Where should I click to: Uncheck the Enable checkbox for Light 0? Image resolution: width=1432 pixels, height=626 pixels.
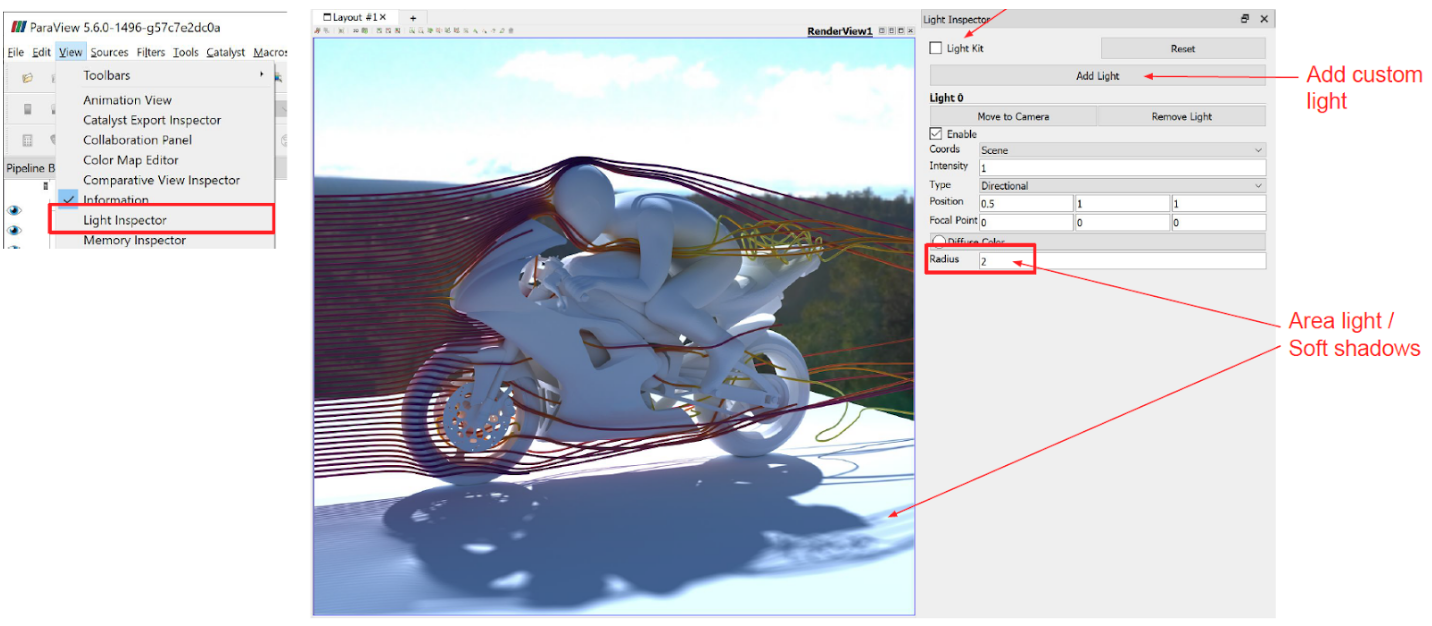click(936, 134)
